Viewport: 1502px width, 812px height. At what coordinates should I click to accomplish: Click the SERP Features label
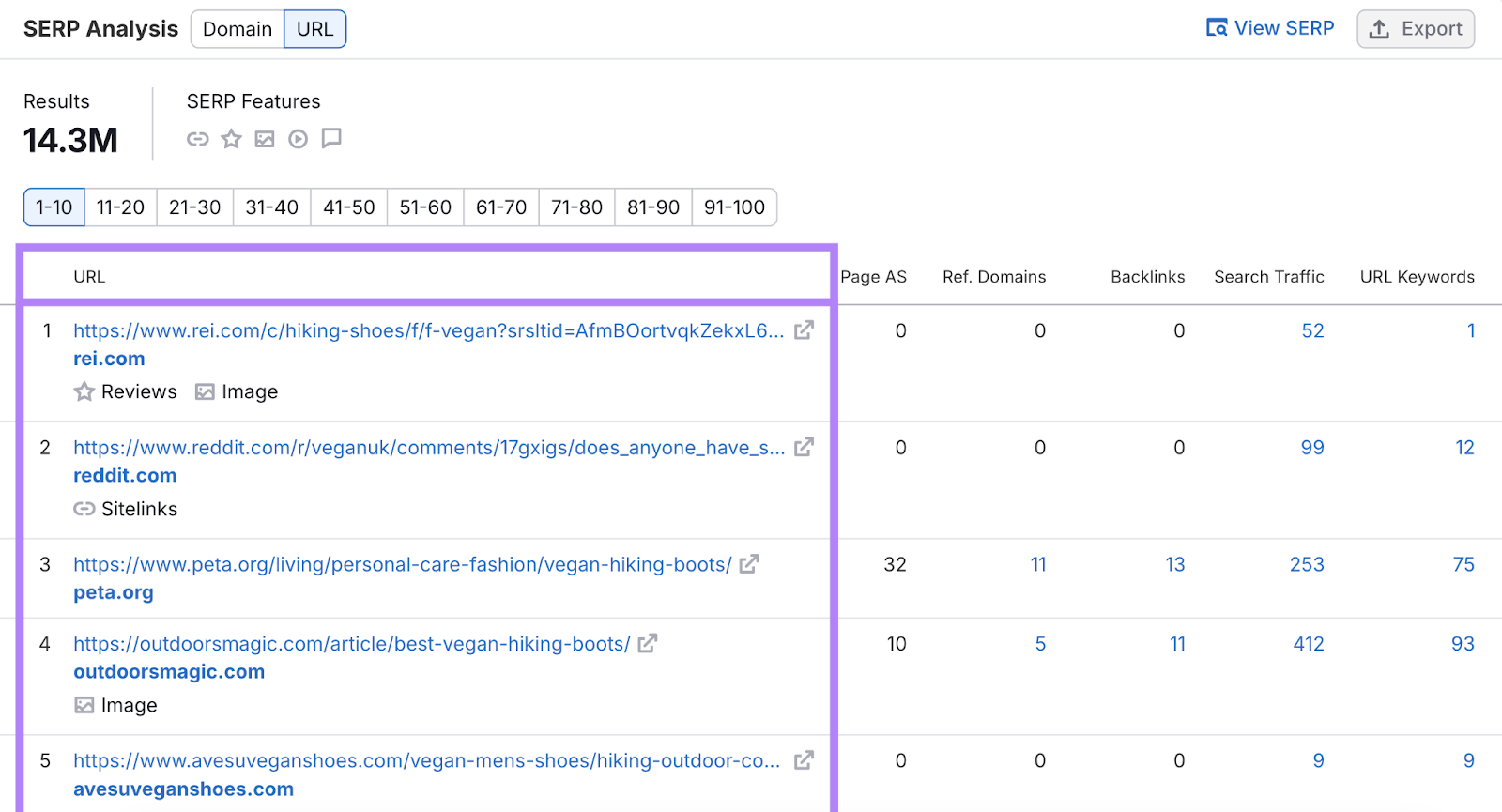pyautogui.click(x=253, y=101)
